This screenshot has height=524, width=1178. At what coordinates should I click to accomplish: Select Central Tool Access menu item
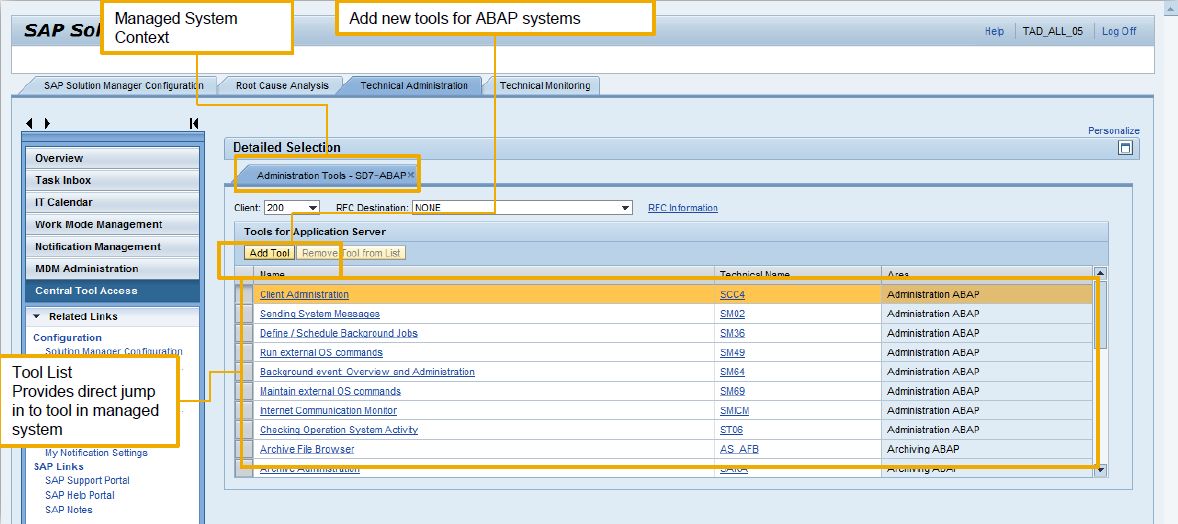pos(112,290)
